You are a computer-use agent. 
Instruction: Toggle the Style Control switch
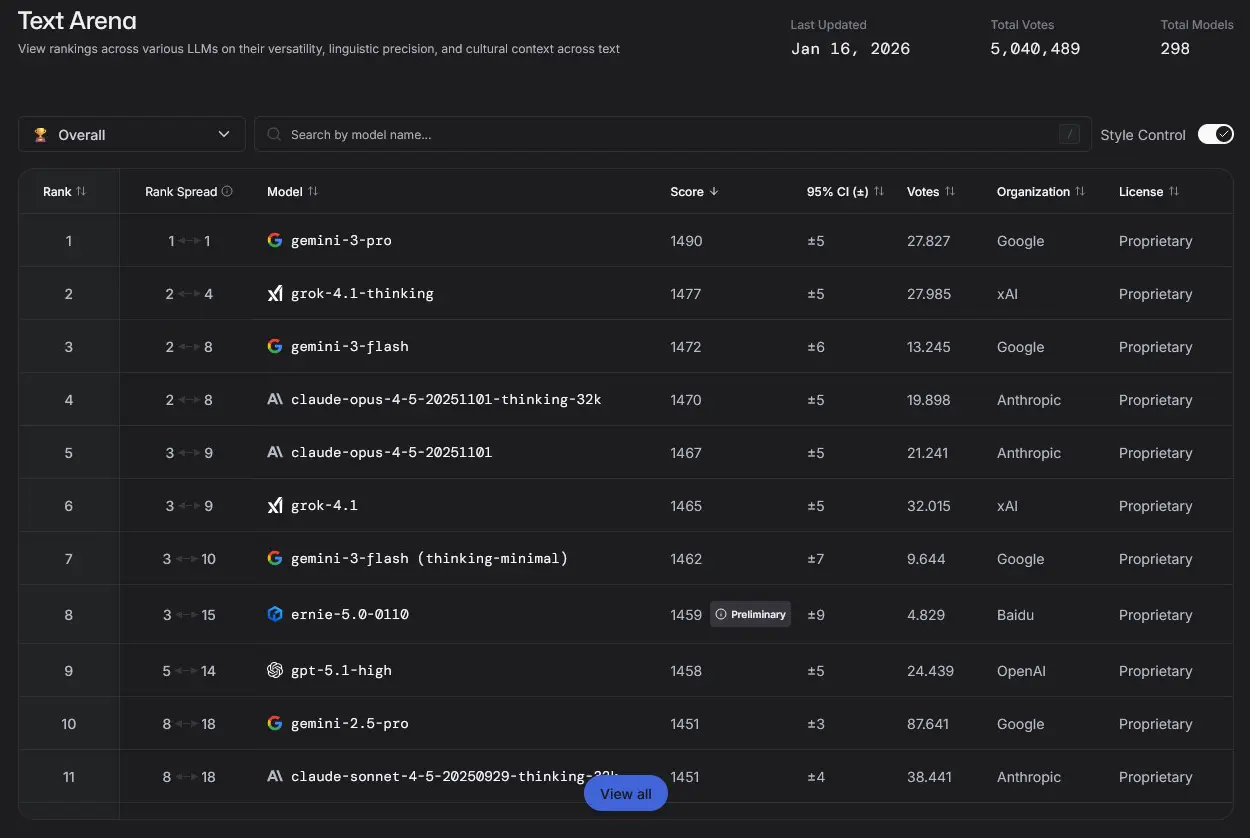coord(1215,134)
